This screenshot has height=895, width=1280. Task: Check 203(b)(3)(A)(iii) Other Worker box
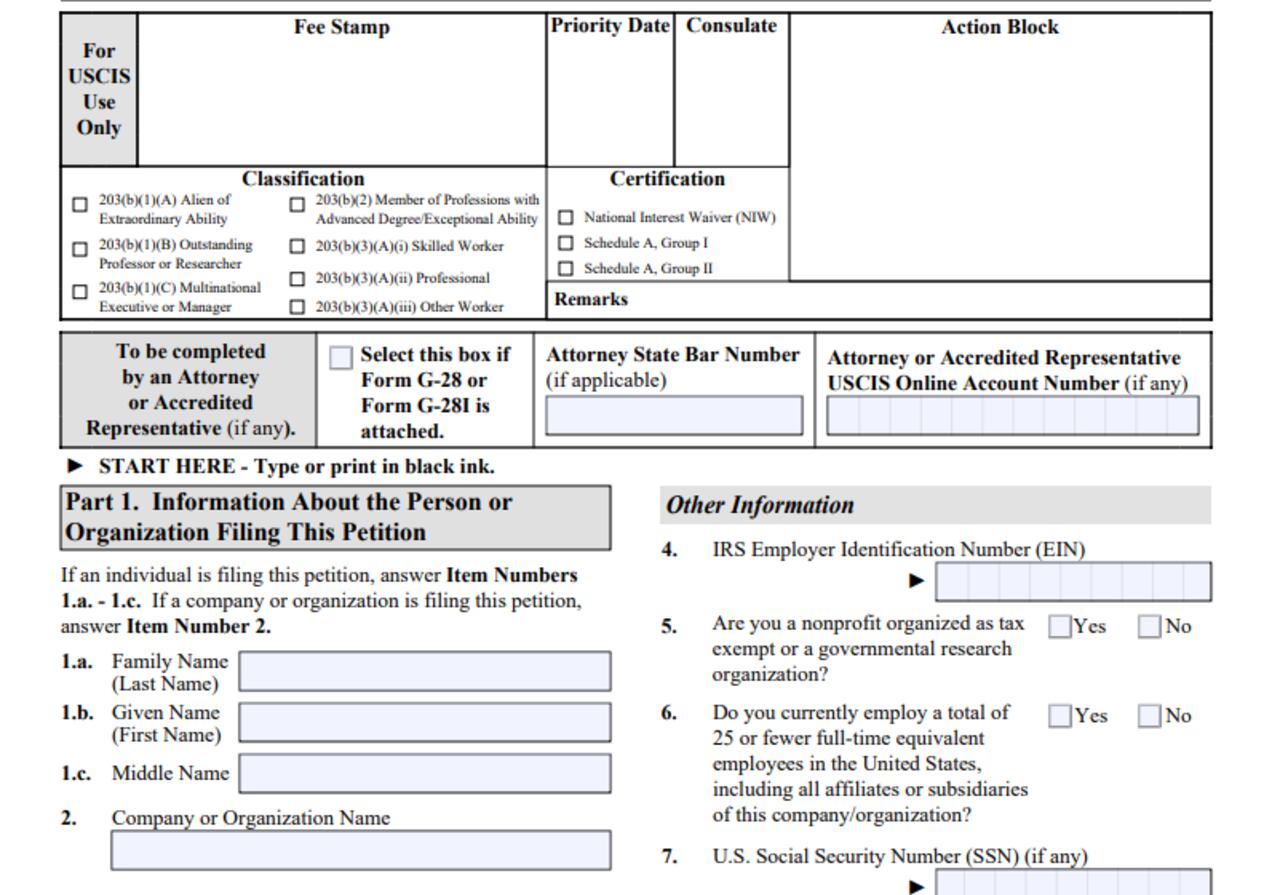[297, 308]
